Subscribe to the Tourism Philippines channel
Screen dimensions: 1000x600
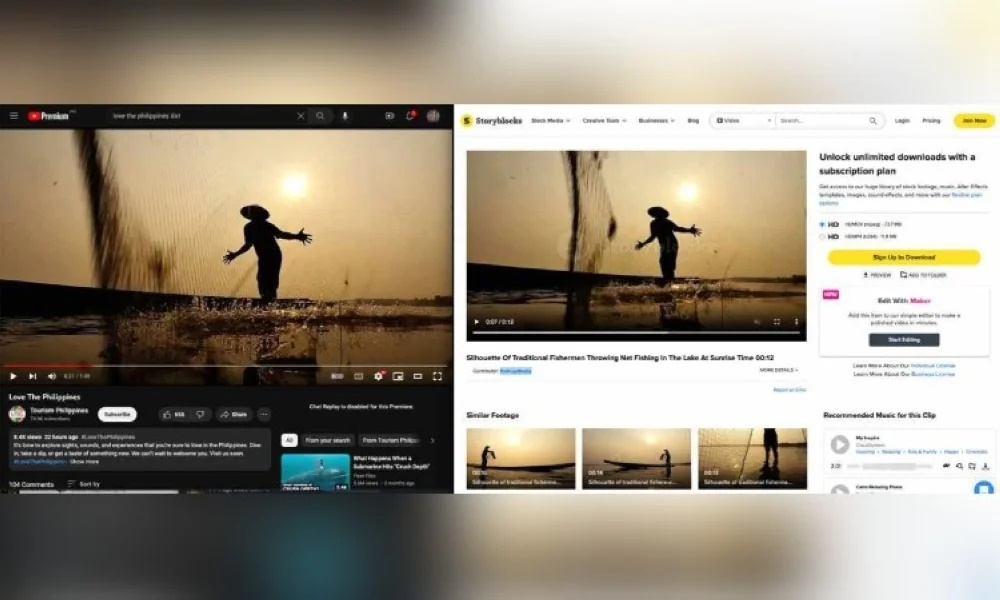coord(117,414)
